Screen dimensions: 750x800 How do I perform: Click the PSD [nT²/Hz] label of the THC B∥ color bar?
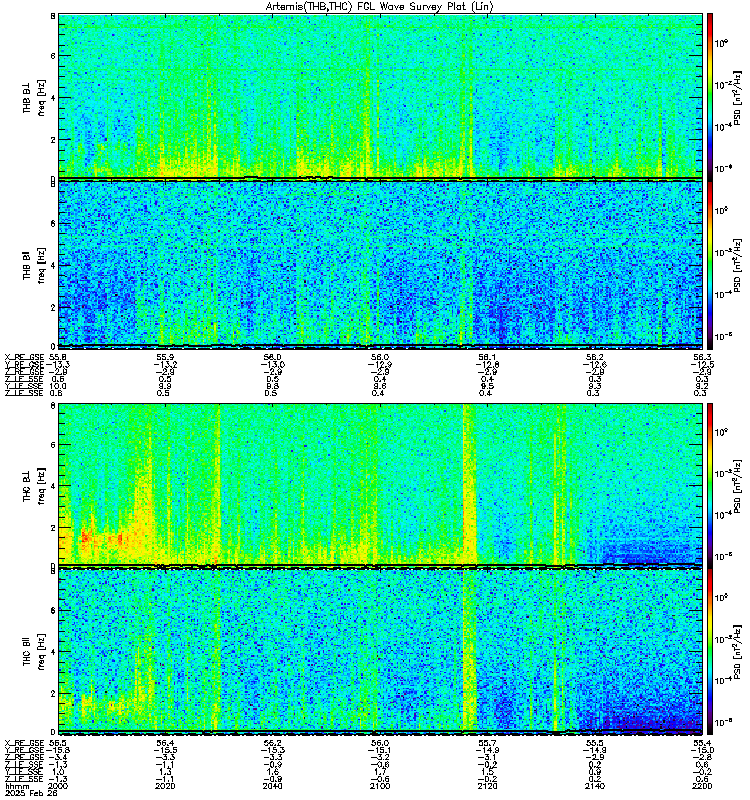click(x=738, y=652)
